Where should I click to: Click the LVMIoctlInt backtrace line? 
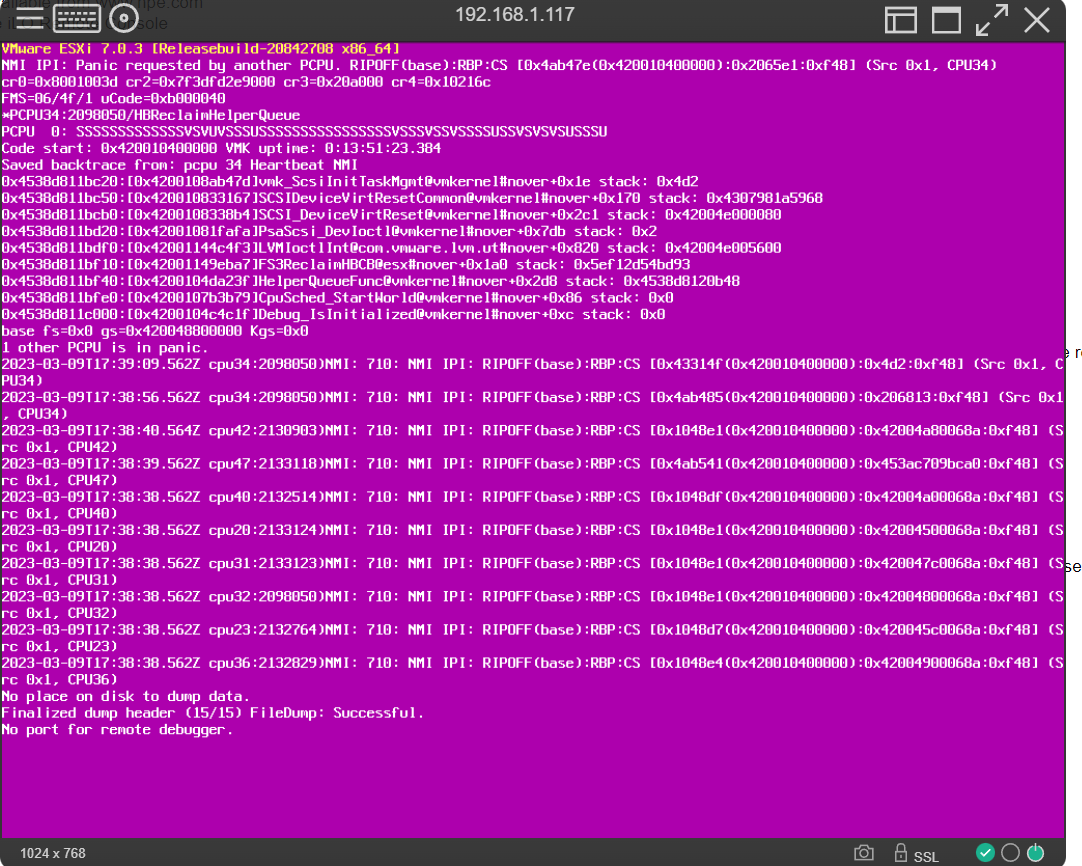[391, 248]
